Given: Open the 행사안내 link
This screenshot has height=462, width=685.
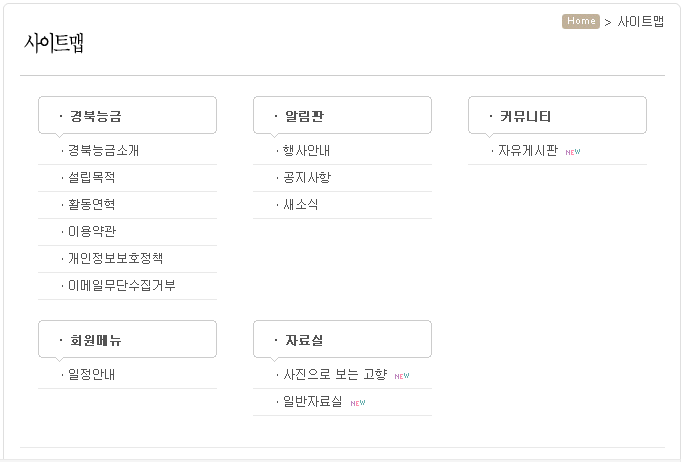Looking at the screenshot, I should [307, 151].
